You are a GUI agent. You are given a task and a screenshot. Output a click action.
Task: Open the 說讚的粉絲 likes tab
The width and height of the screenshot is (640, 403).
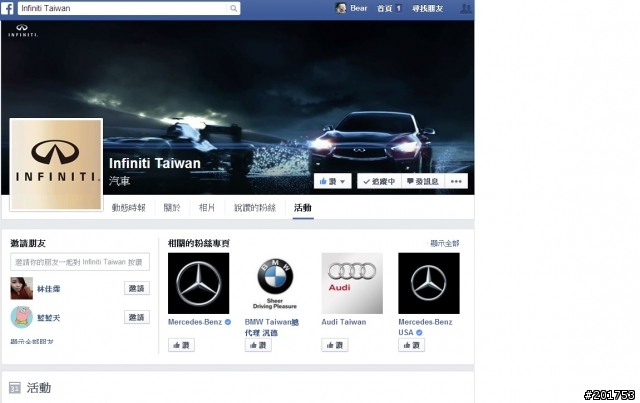click(255, 208)
